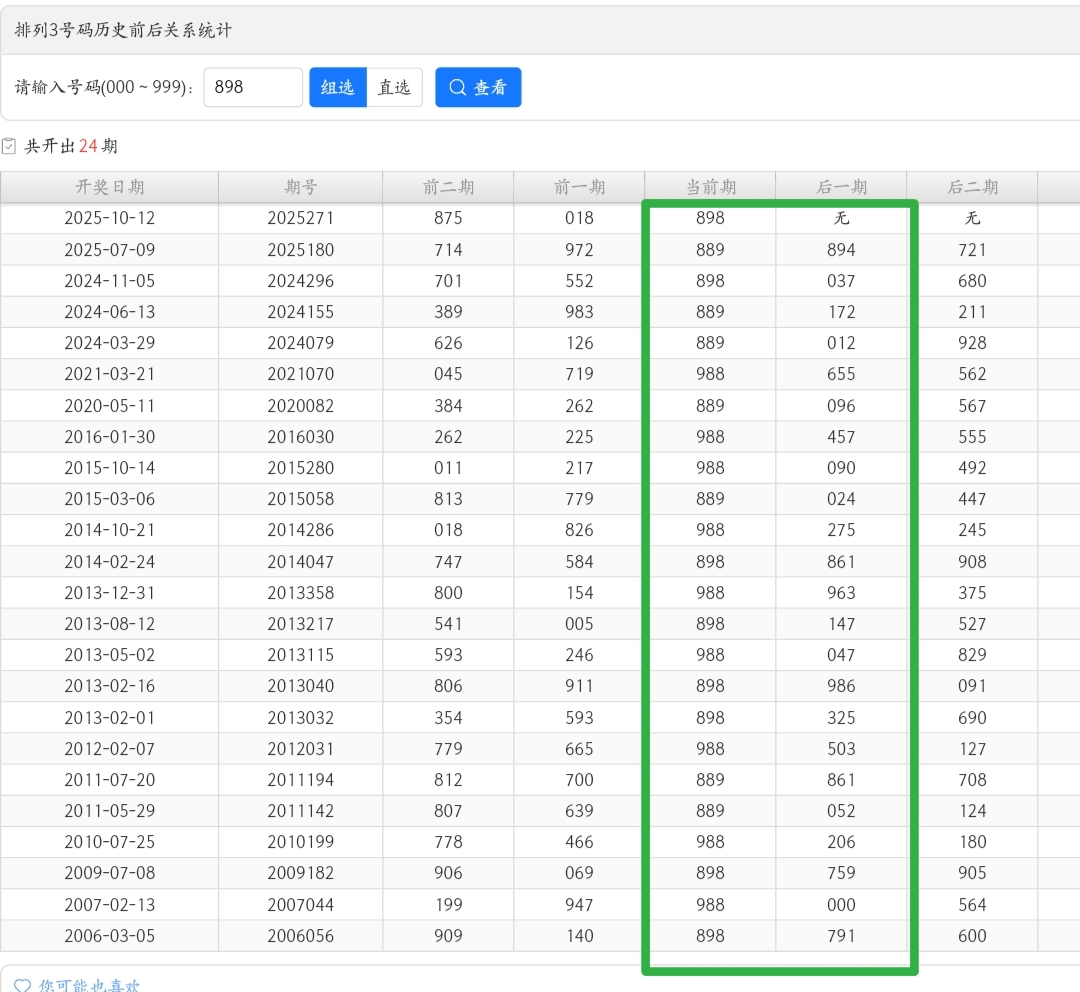
Task: Click date cell 2013-08-12
Action: [x=110, y=623]
